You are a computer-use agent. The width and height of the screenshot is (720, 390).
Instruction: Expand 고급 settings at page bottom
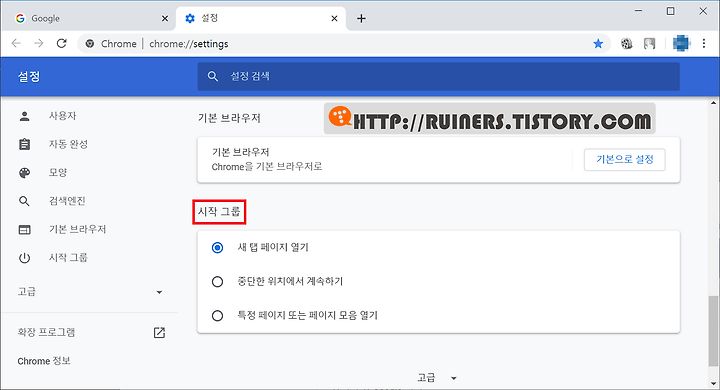click(x=437, y=378)
